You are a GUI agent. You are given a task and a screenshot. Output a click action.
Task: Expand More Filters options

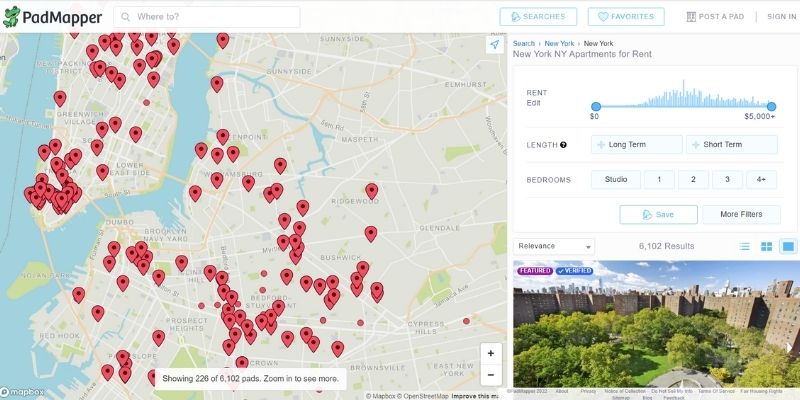(740, 214)
